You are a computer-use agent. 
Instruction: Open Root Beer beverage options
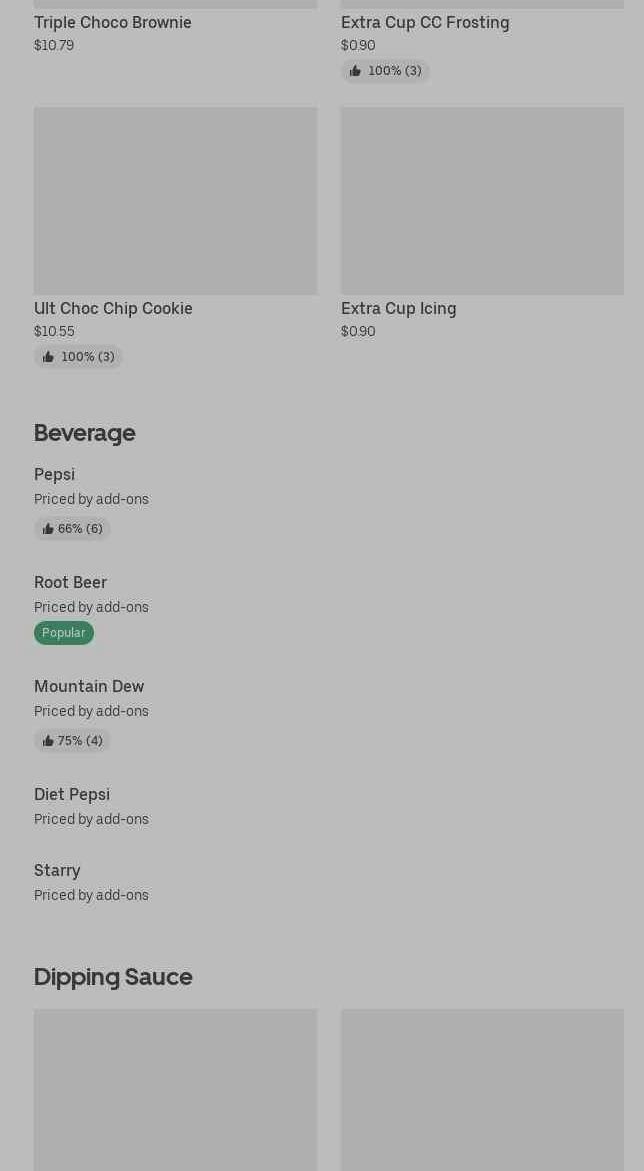coord(70,582)
